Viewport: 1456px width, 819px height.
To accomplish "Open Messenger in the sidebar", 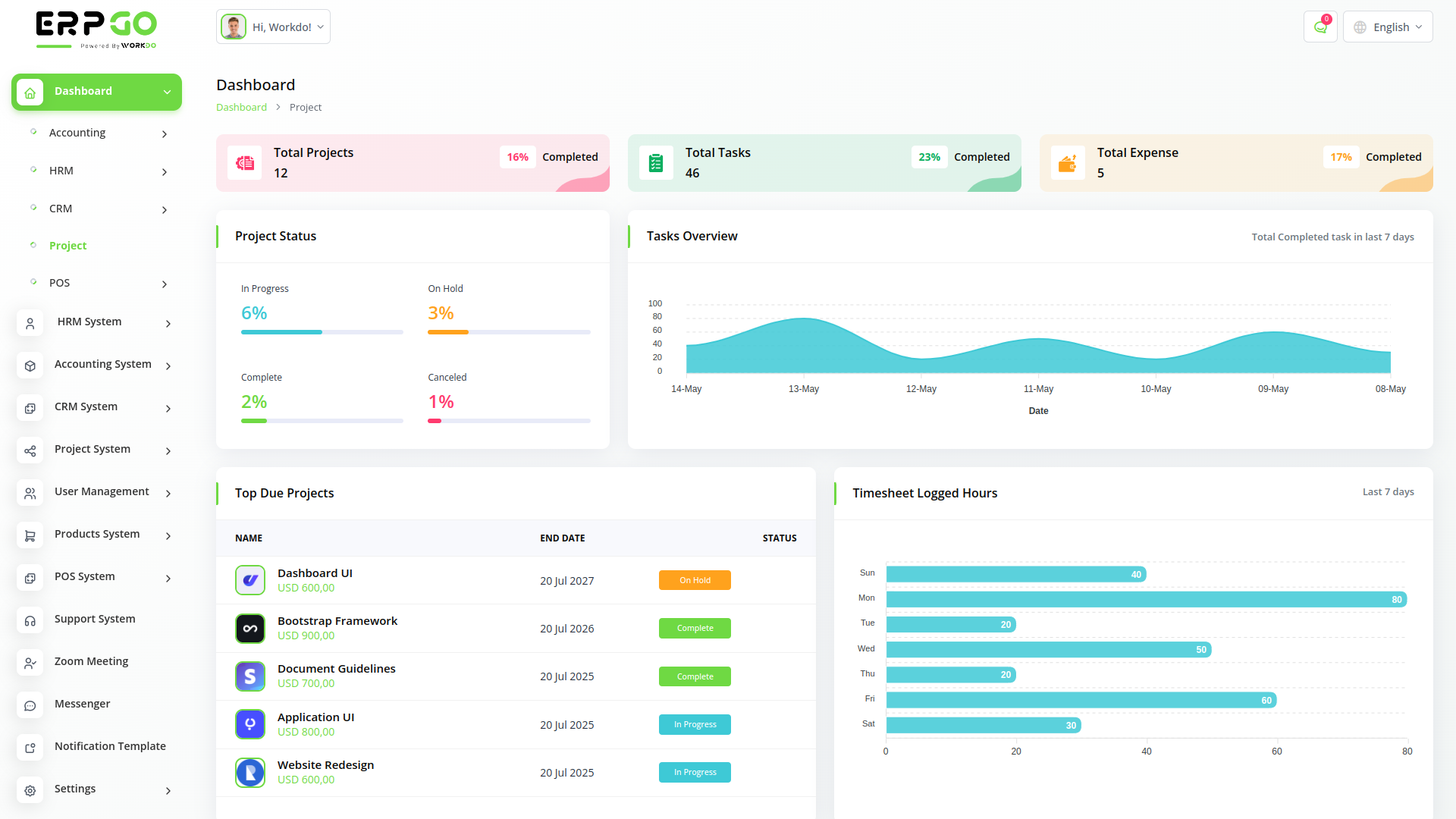I will (x=82, y=704).
